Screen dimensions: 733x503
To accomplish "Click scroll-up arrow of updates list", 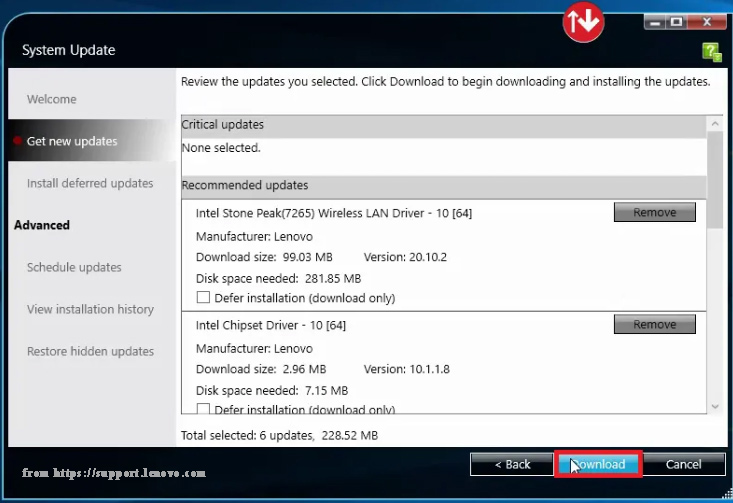I will (x=715, y=123).
